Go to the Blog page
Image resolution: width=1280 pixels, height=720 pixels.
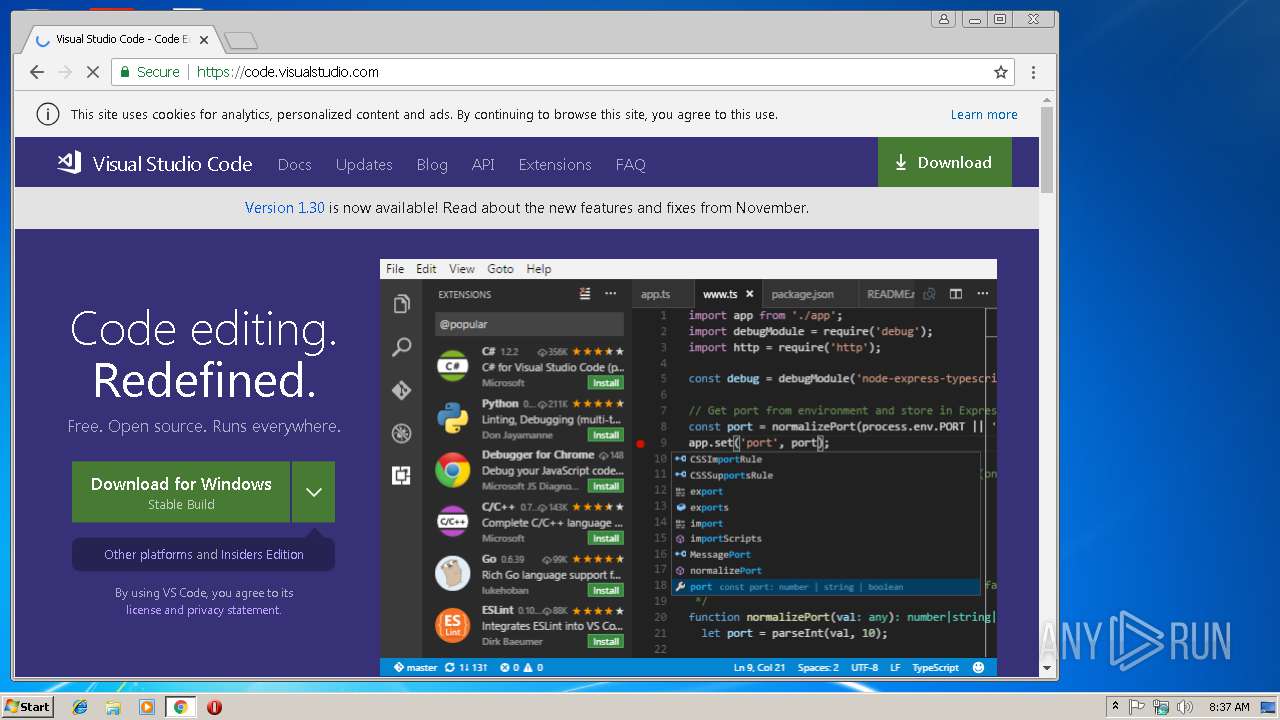tap(432, 164)
